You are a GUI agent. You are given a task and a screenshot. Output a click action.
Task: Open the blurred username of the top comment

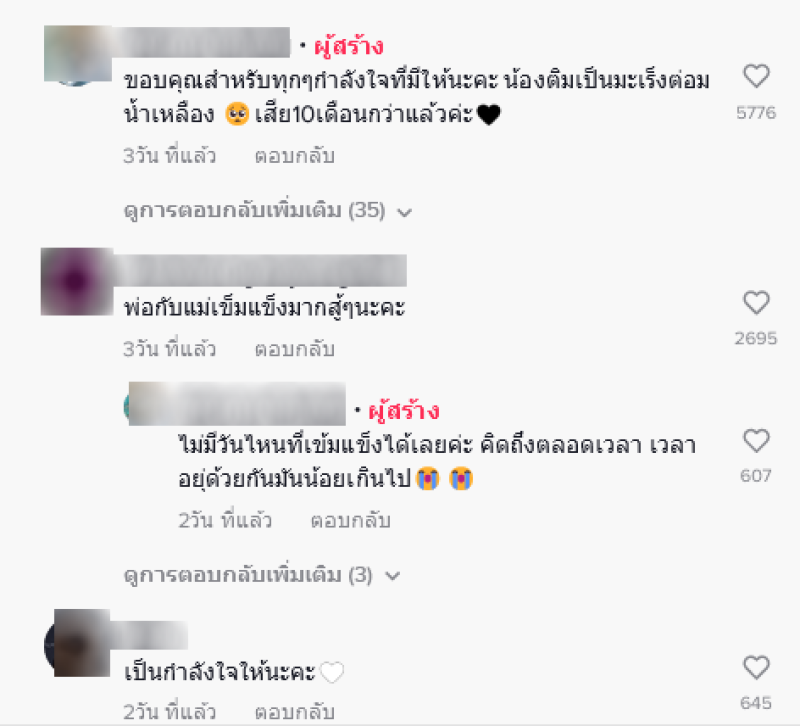point(201,42)
